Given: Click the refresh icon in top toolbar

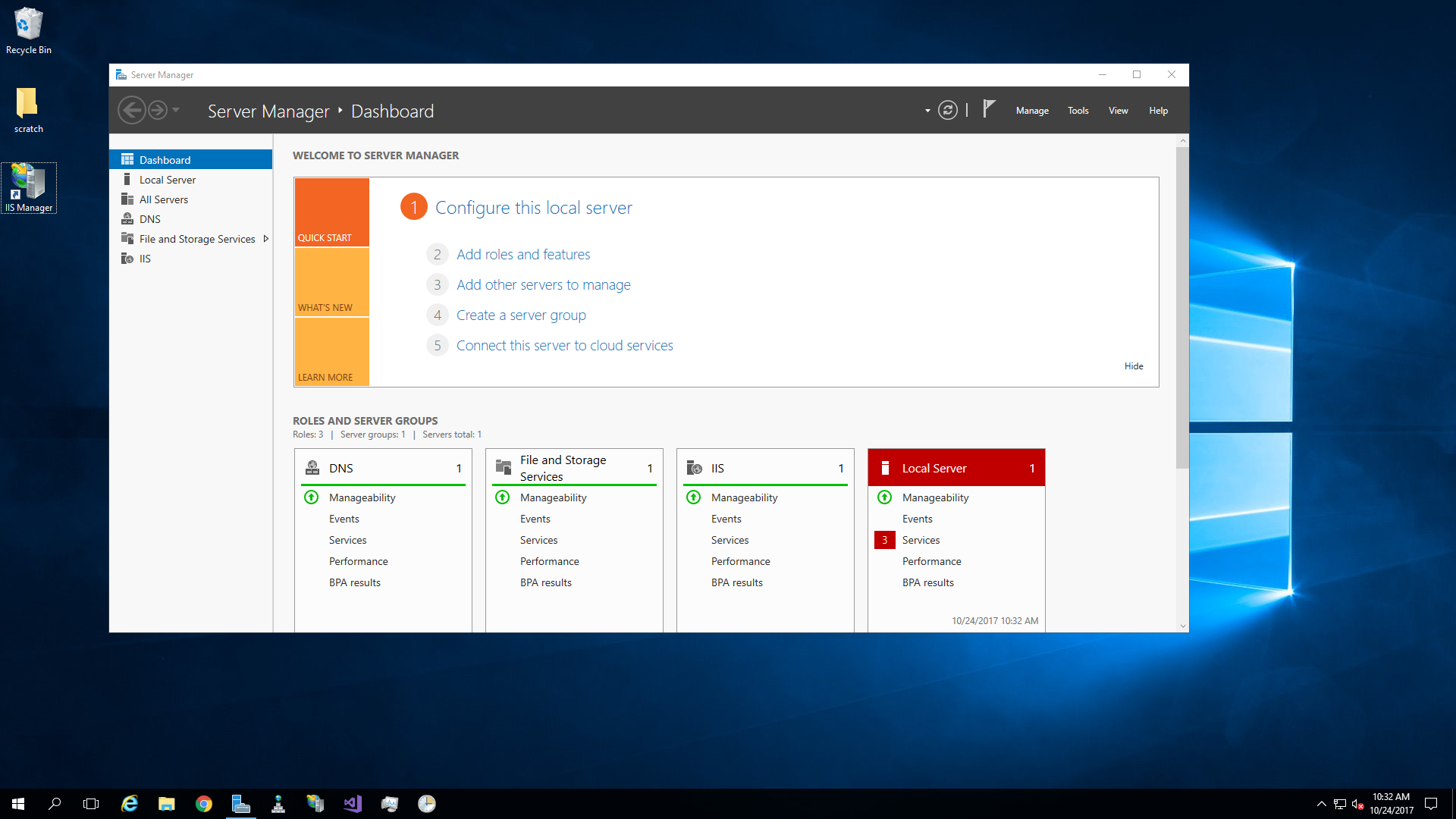Looking at the screenshot, I should point(948,111).
